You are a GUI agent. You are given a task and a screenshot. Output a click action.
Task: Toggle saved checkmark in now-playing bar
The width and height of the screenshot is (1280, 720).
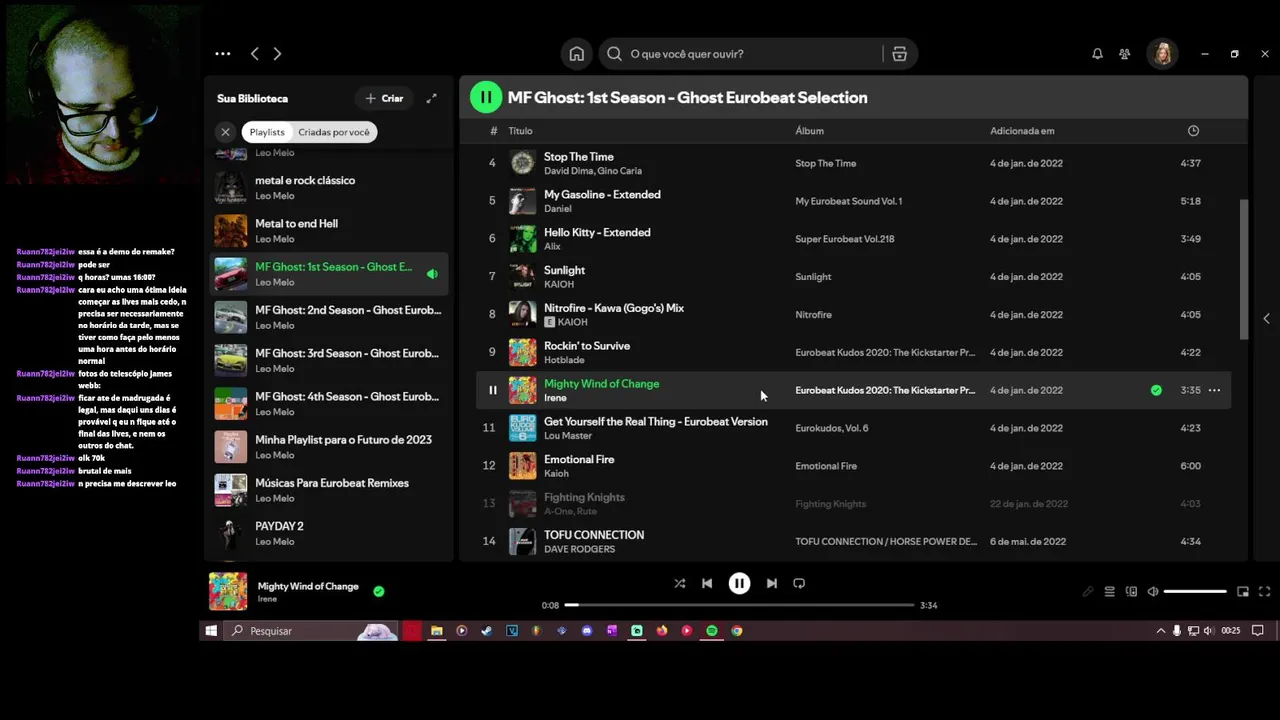(379, 591)
